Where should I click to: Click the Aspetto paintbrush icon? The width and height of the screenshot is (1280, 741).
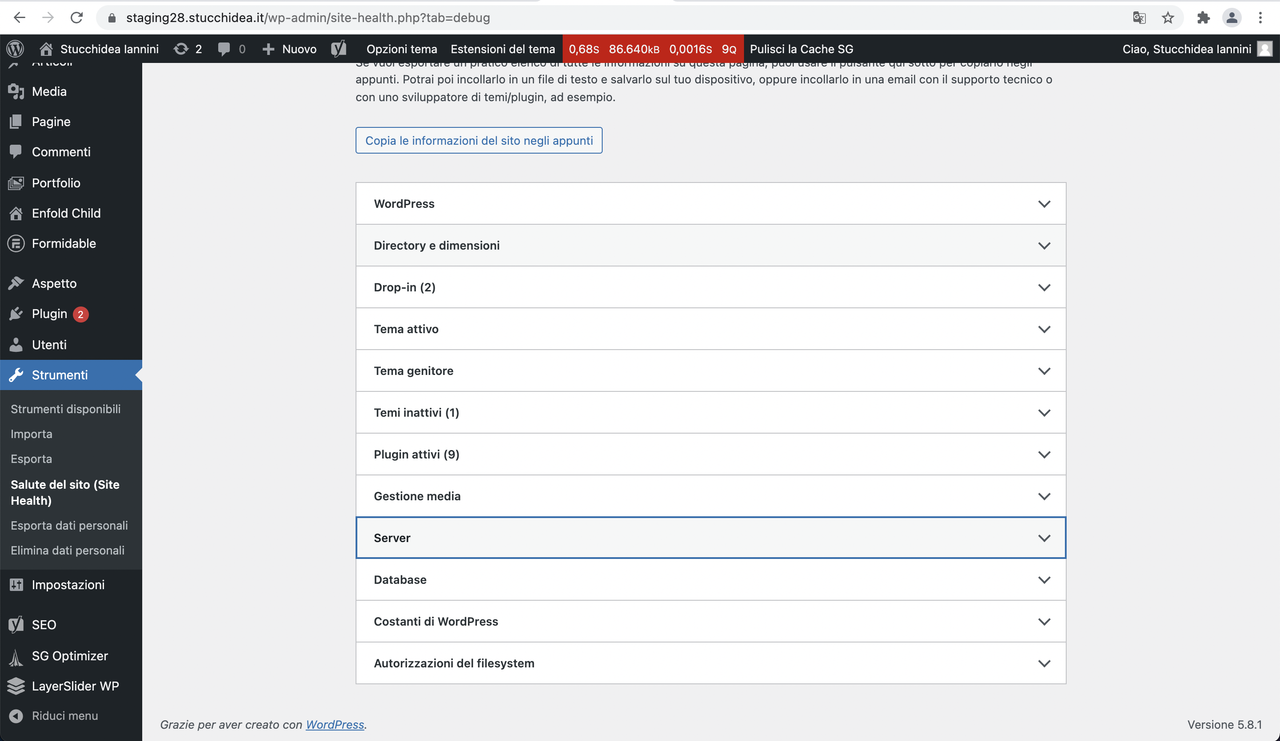coord(16,283)
